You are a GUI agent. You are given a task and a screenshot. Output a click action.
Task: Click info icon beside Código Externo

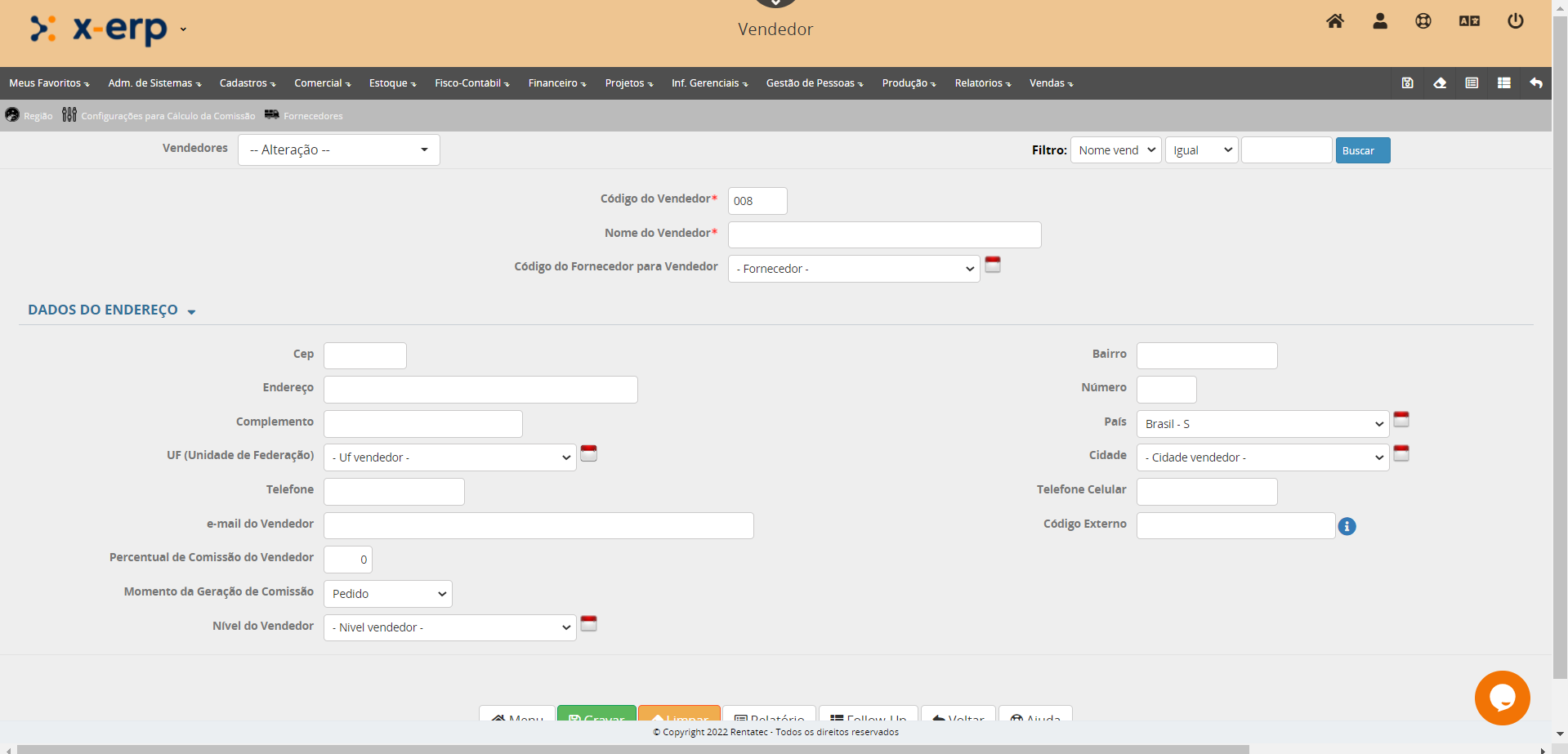pyautogui.click(x=1347, y=527)
